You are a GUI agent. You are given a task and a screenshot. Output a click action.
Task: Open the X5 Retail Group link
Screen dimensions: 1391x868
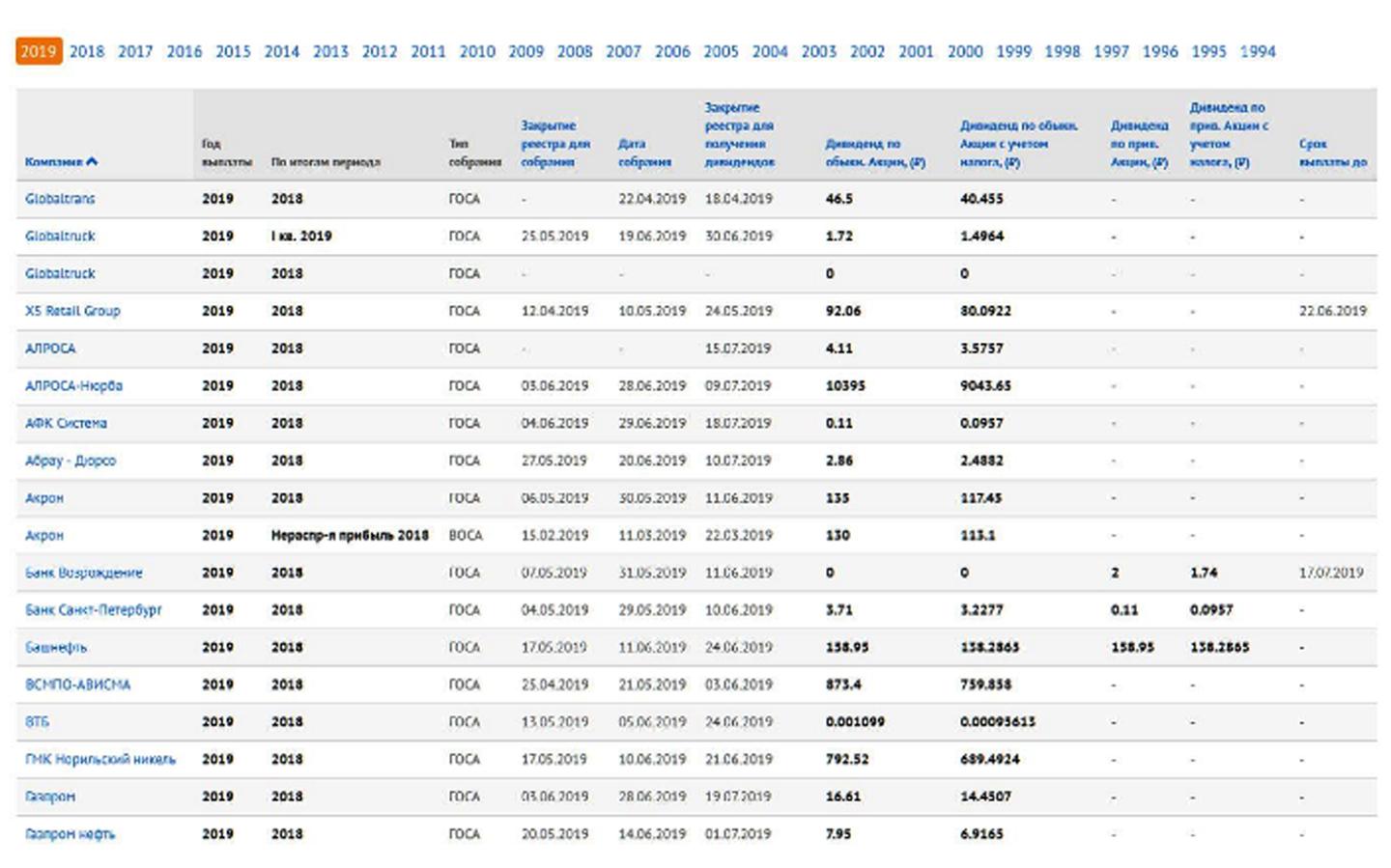(72, 311)
